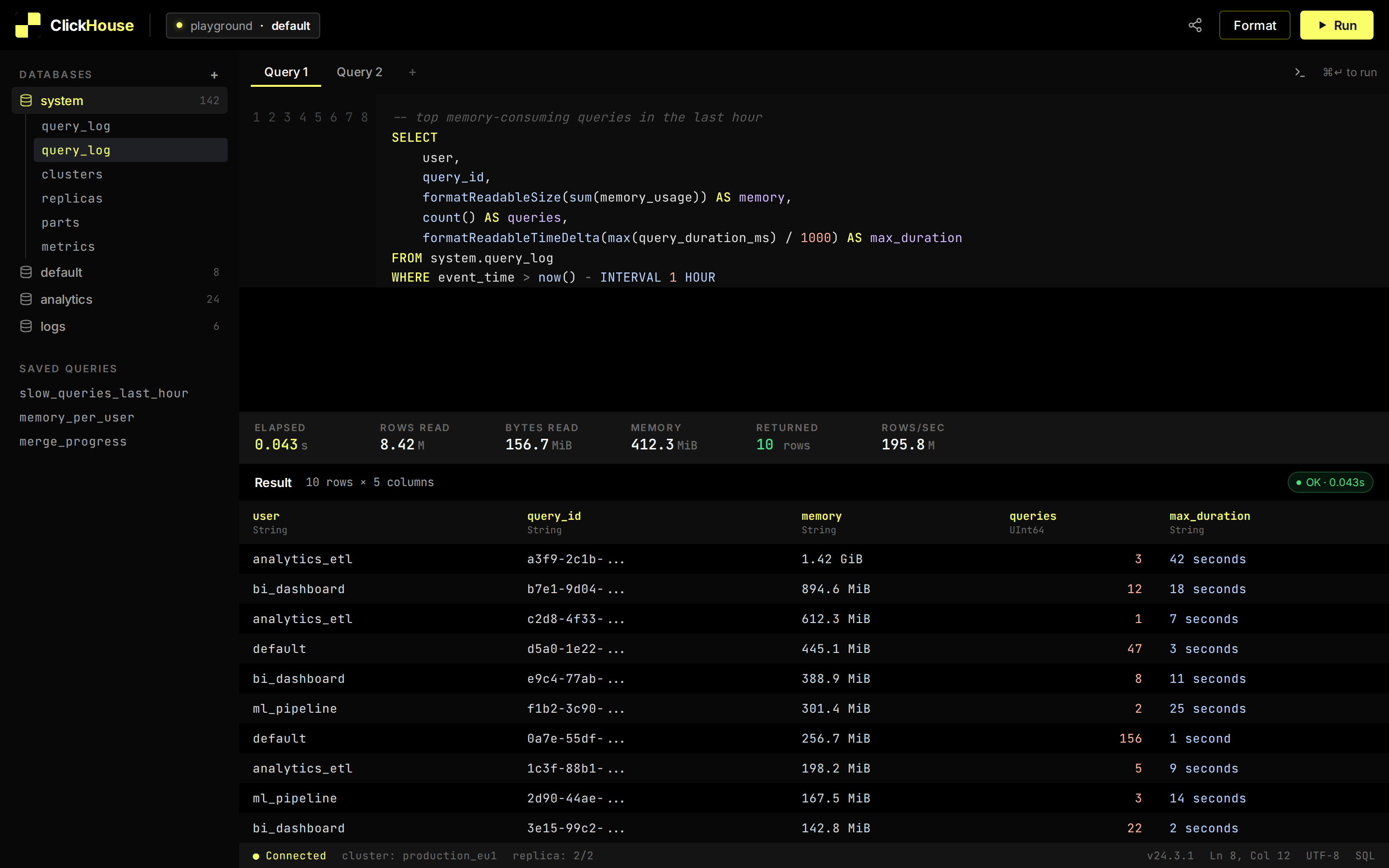Run the query with the Run button
This screenshot has height=868, width=1389.
[x=1336, y=25]
